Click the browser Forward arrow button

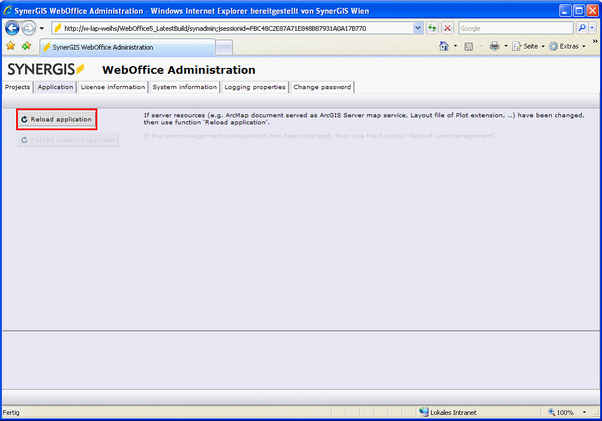[29, 28]
